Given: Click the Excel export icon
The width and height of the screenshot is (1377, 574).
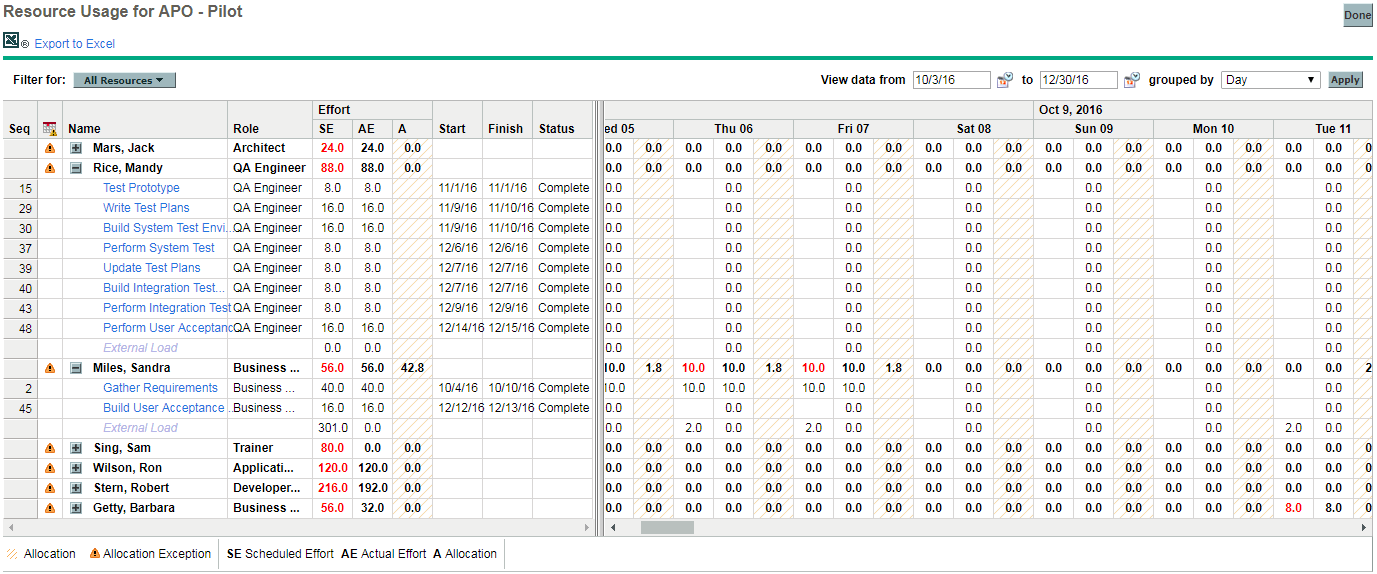Looking at the screenshot, I should click(12, 41).
